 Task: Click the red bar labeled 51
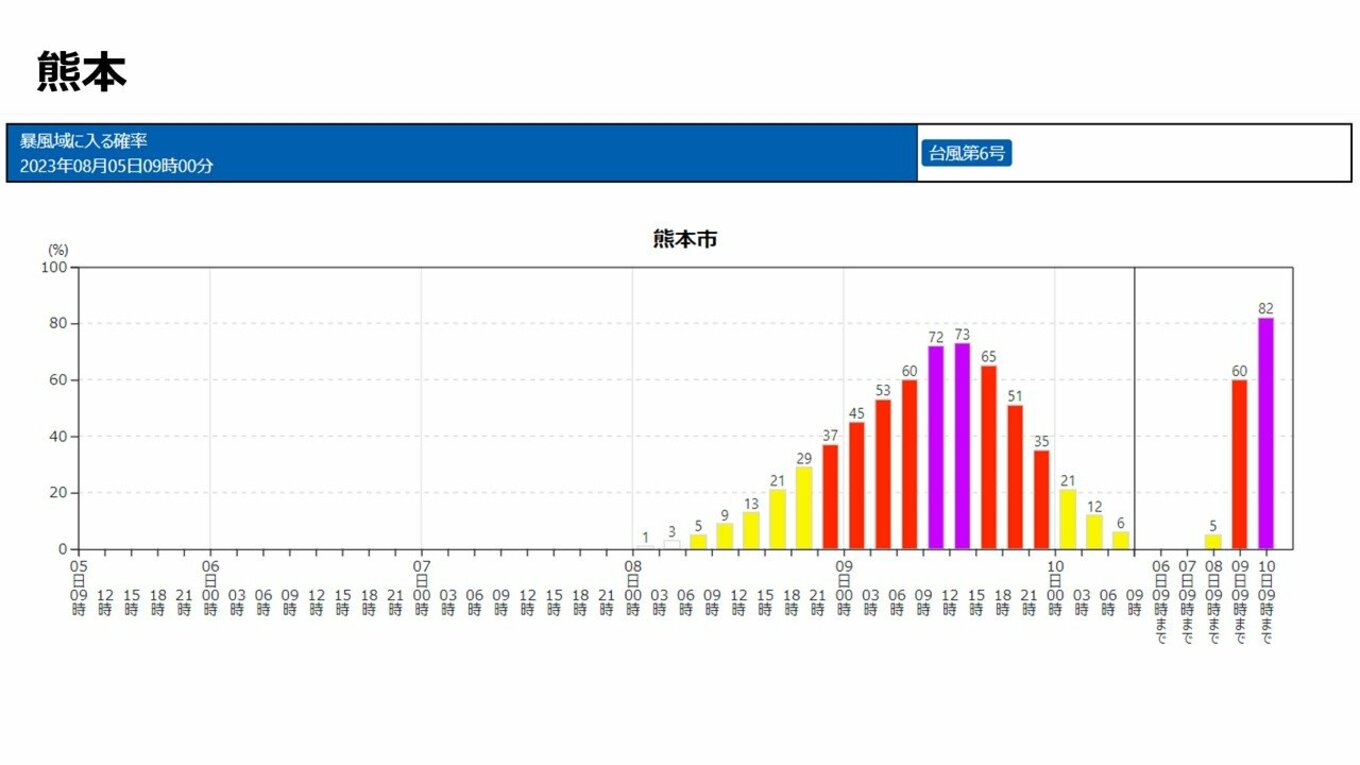pyautogui.click(x=1015, y=477)
